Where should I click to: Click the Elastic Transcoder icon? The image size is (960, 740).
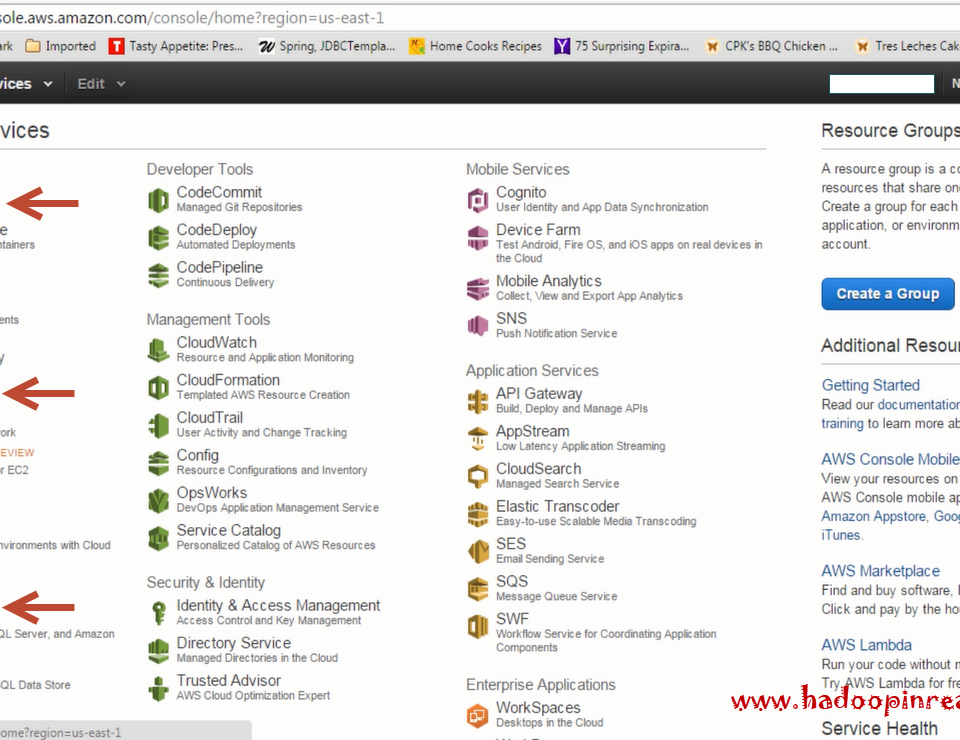pos(477,513)
